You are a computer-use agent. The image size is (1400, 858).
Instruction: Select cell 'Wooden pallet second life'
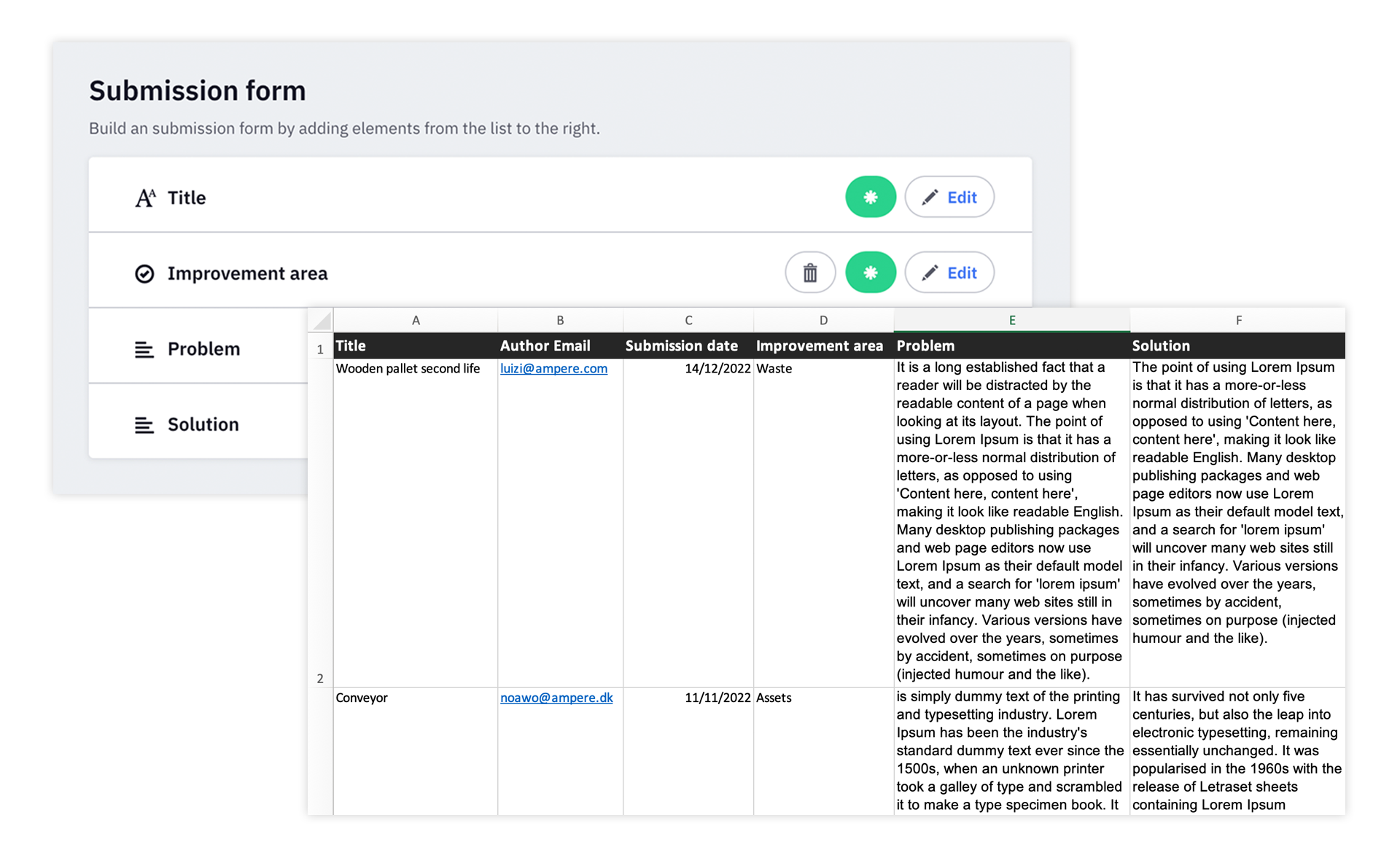416,523
